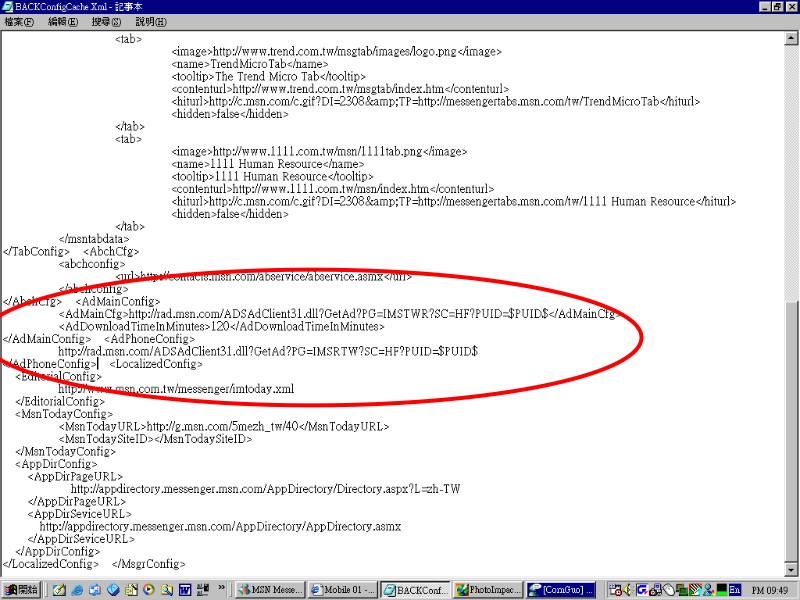Viewport: 800px width, 600px height.
Task: Switch to the PhotoImpact taskbar button
Action: click(x=488, y=590)
